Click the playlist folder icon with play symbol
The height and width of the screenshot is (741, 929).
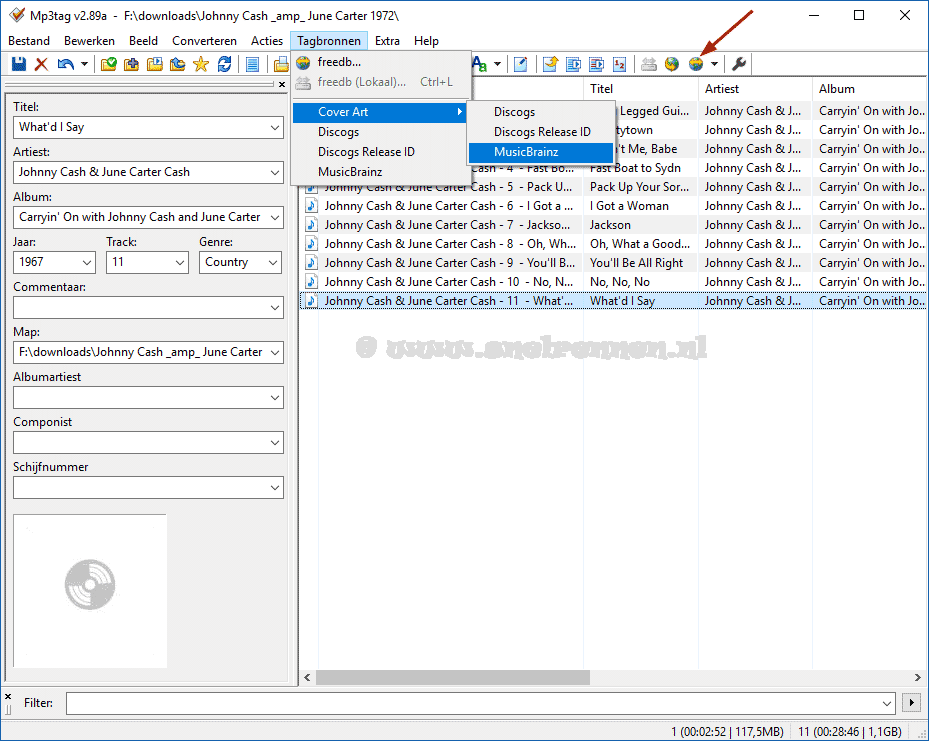(x=155, y=64)
